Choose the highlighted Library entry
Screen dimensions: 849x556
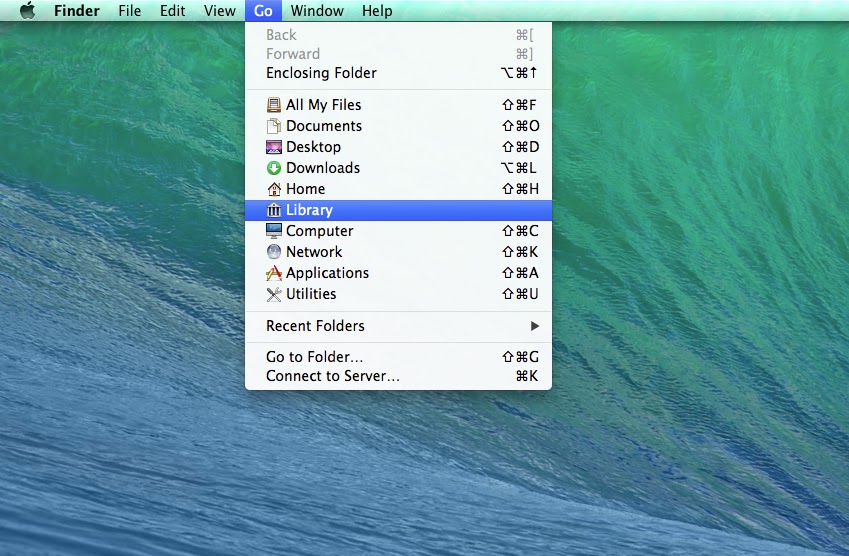[x=399, y=210]
